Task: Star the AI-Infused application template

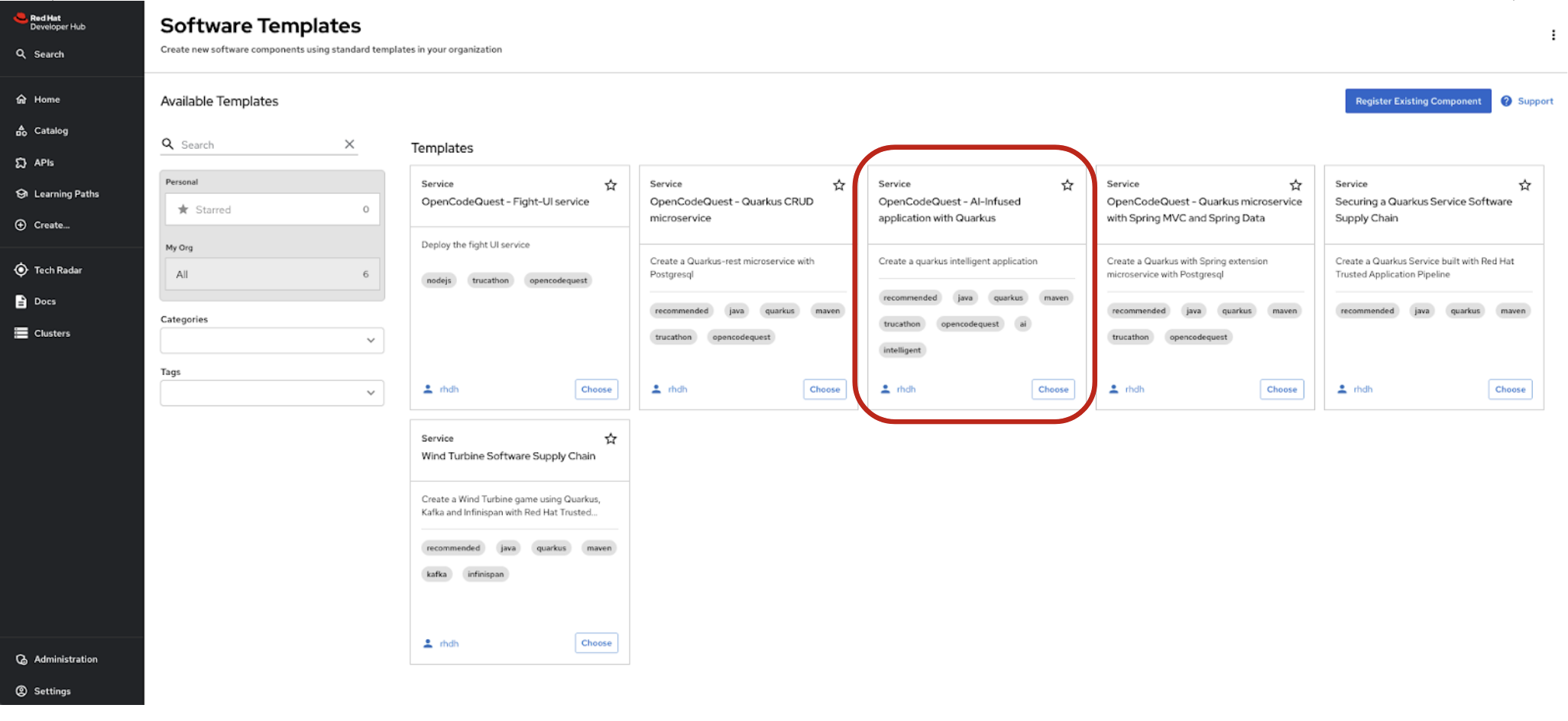Action: point(1067,185)
